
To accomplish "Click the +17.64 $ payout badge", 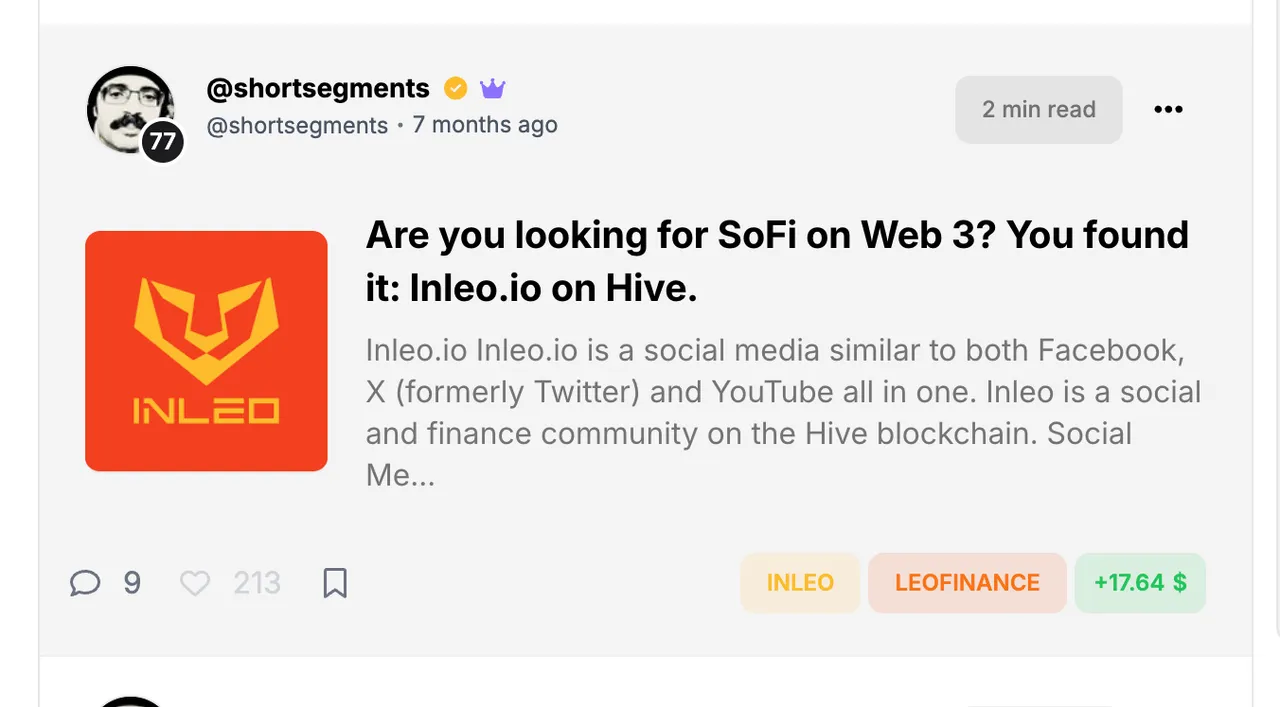I will (1140, 583).
